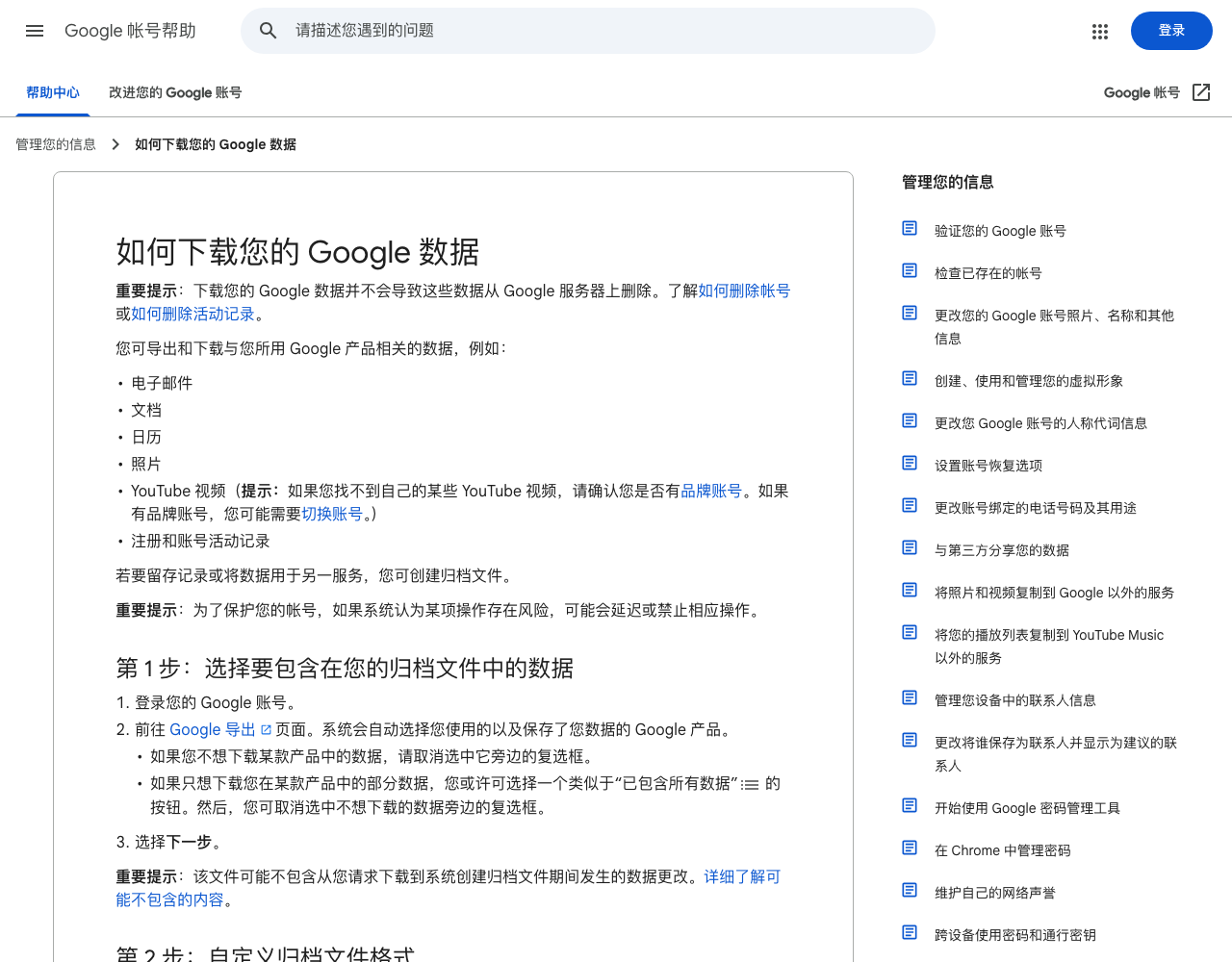This screenshot has height=962, width=1232.
Task: Open sidebar article 维护自己的网络声誉
Action: point(995,893)
